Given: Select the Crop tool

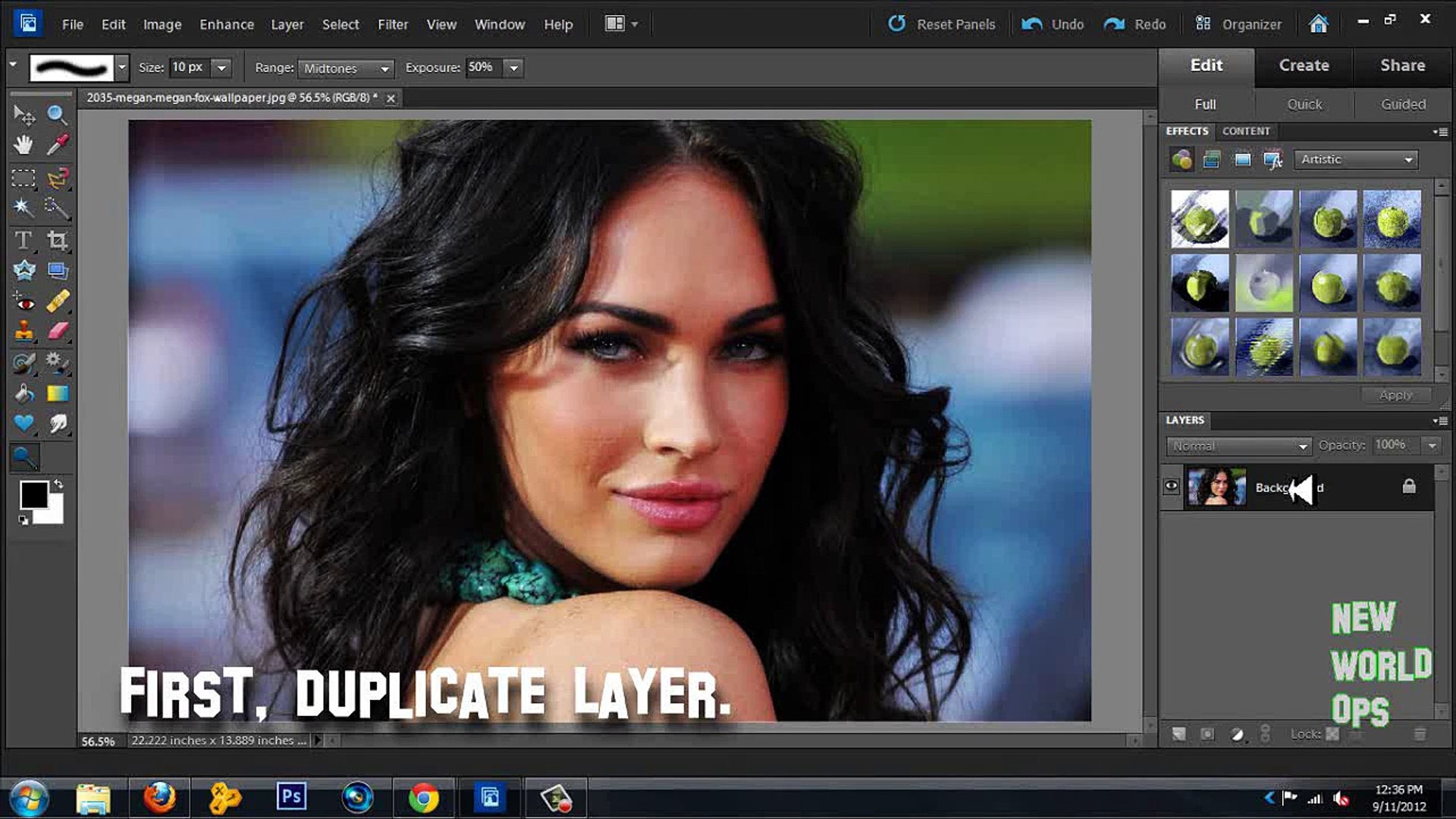Looking at the screenshot, I should [x=58, y=240].
